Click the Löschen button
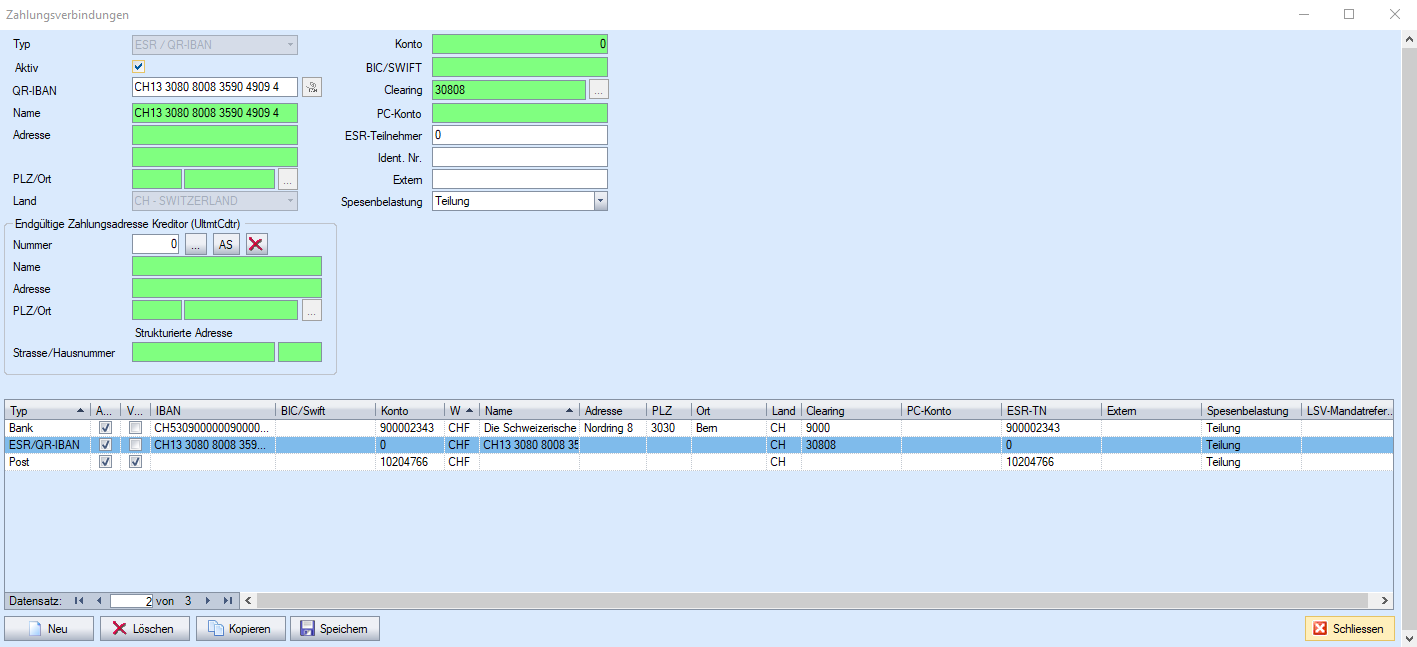 pos(144,629)
